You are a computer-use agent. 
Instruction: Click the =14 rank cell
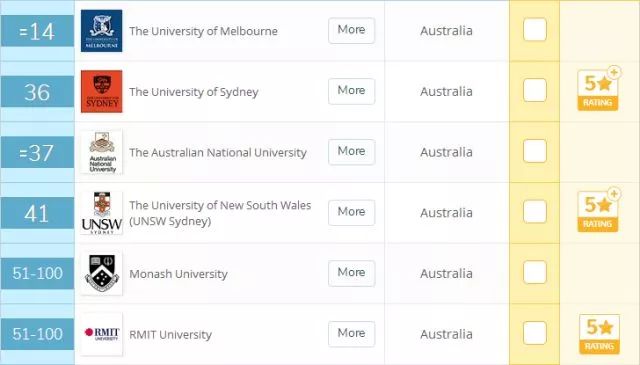point(37,31)
